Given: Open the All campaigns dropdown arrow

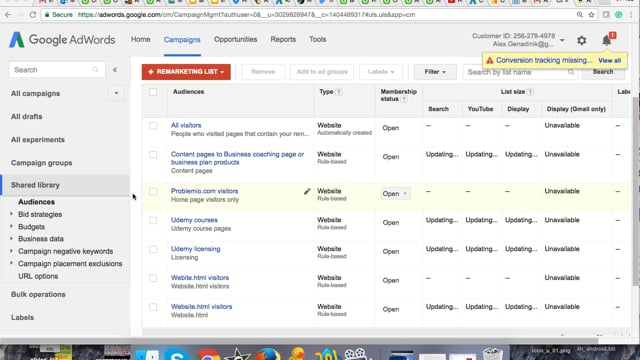Looking at the screenshot, I should click(116, 93).
